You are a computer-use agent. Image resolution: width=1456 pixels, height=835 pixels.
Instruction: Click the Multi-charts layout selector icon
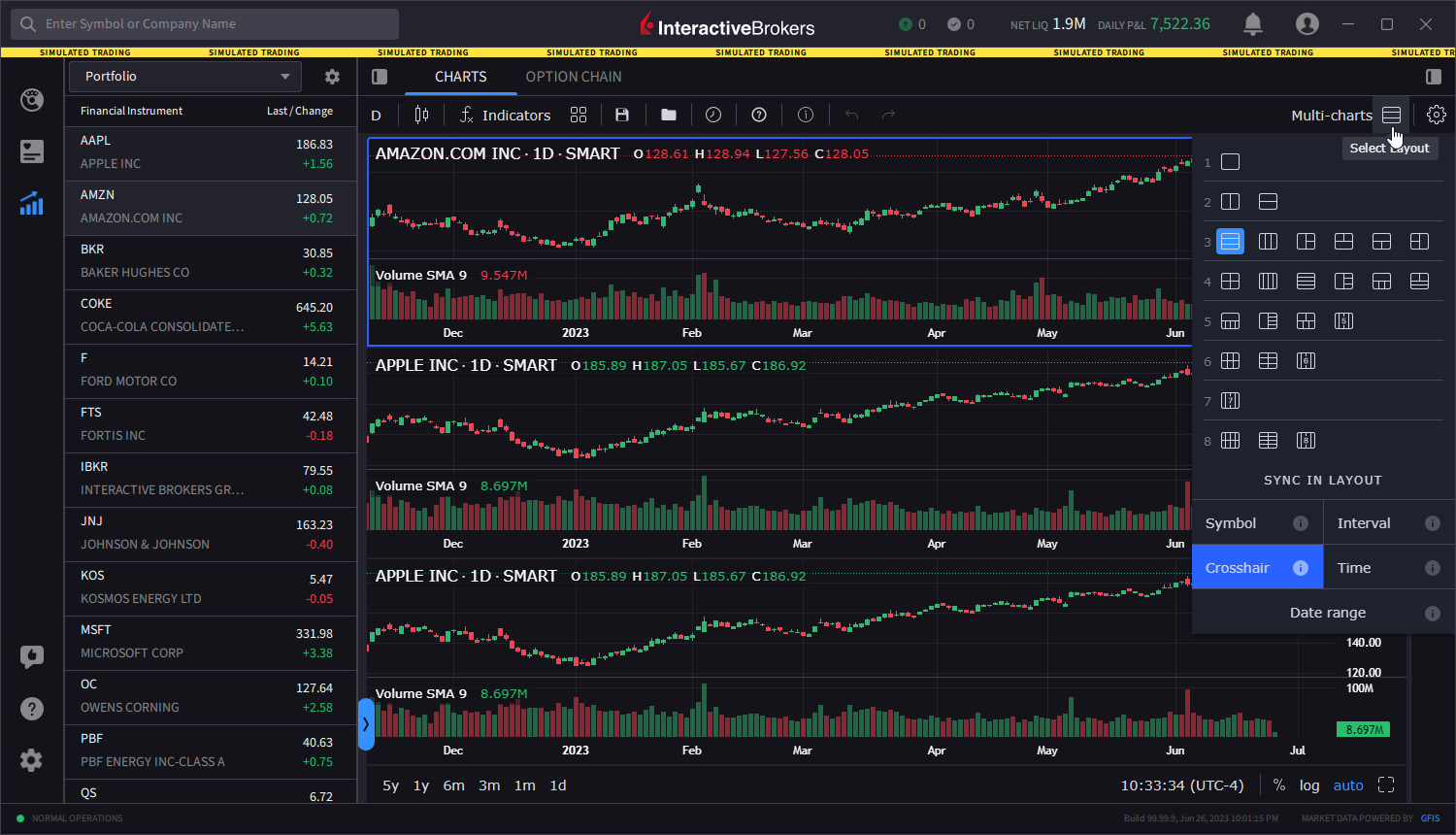click(1391, 115)
